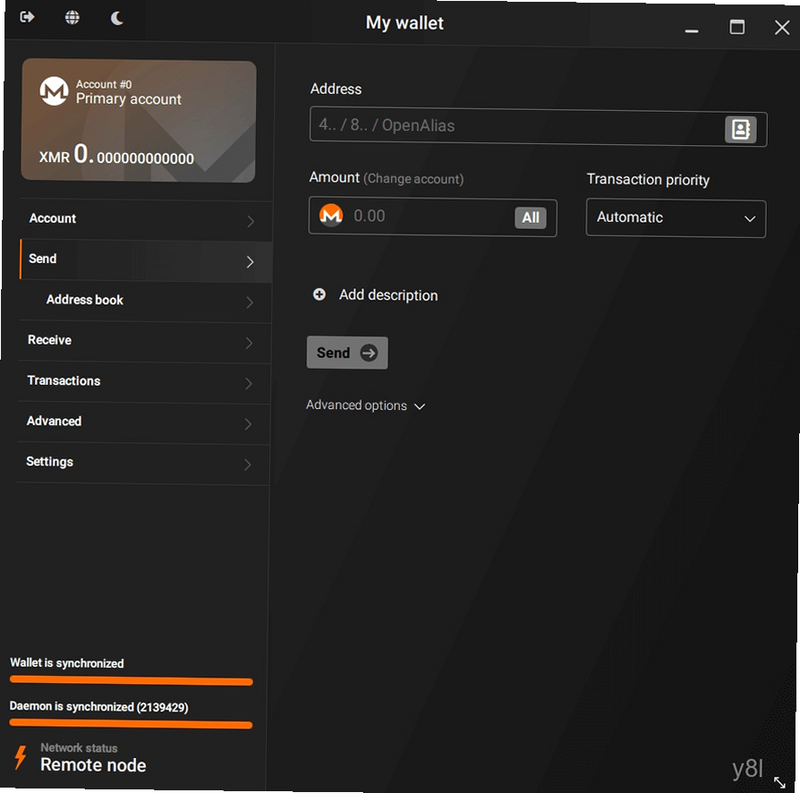
Task: Minimize the My wallet window
Action: [x=691, y=31]
